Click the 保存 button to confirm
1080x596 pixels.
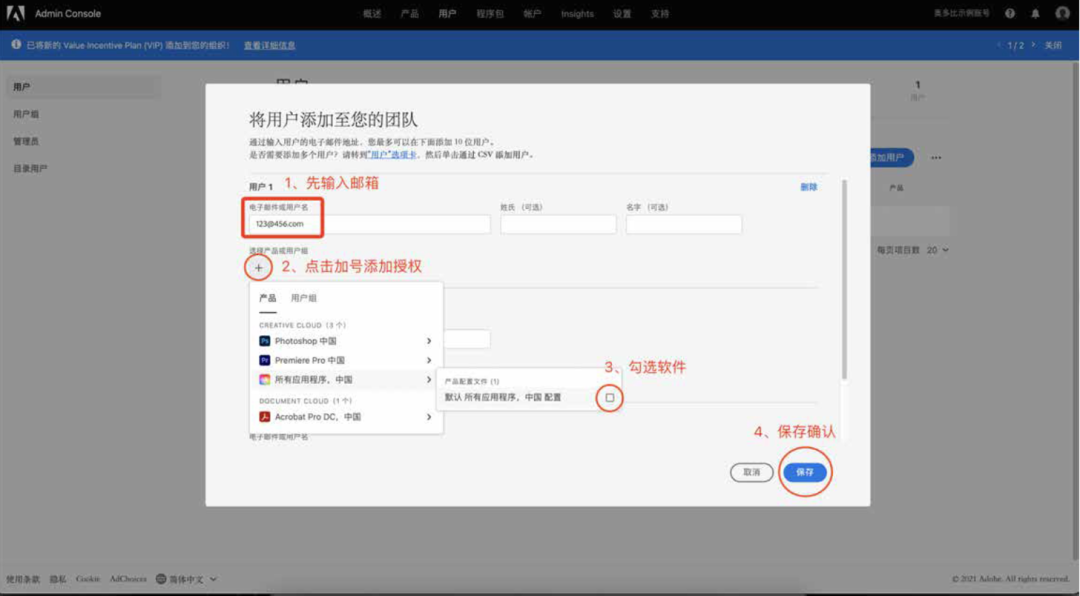point(806,471)
